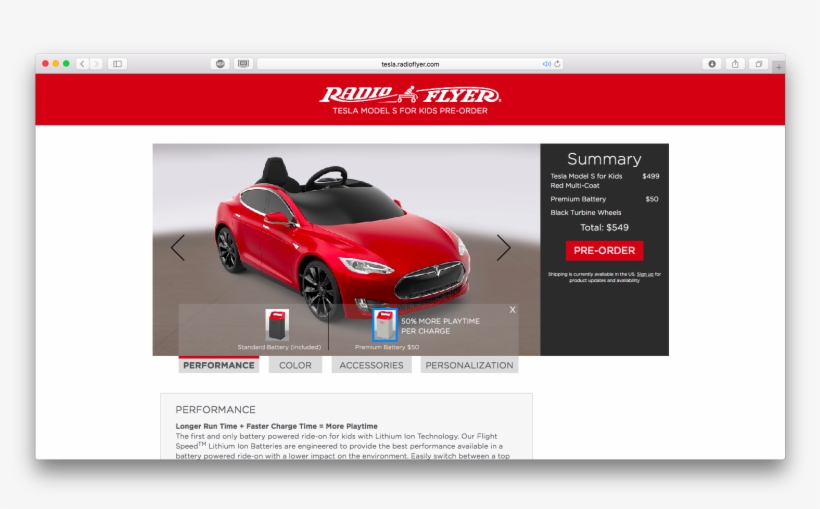Switch to the Color tab
This screenshot has height=509, width=820.
point(295,365)
